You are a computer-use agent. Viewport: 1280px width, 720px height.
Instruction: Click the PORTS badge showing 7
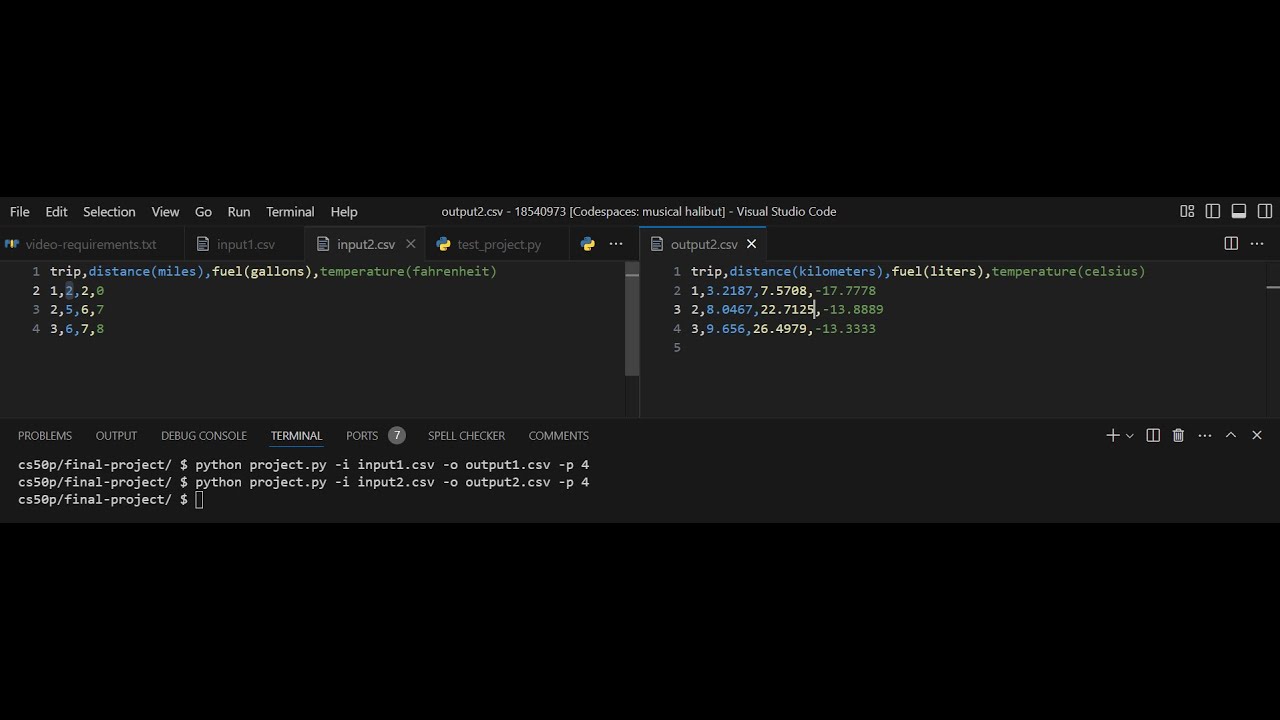pos(397,435)
